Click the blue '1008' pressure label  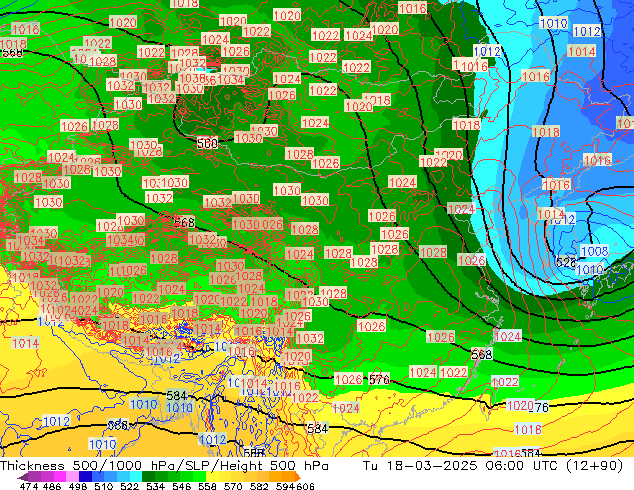tap(594, 251)
